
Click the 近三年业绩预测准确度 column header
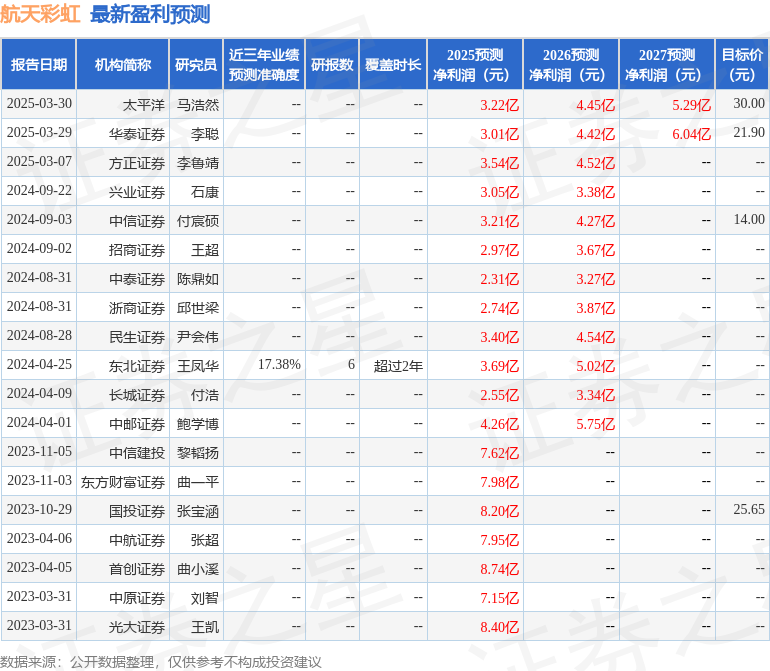tap(264, 64)
